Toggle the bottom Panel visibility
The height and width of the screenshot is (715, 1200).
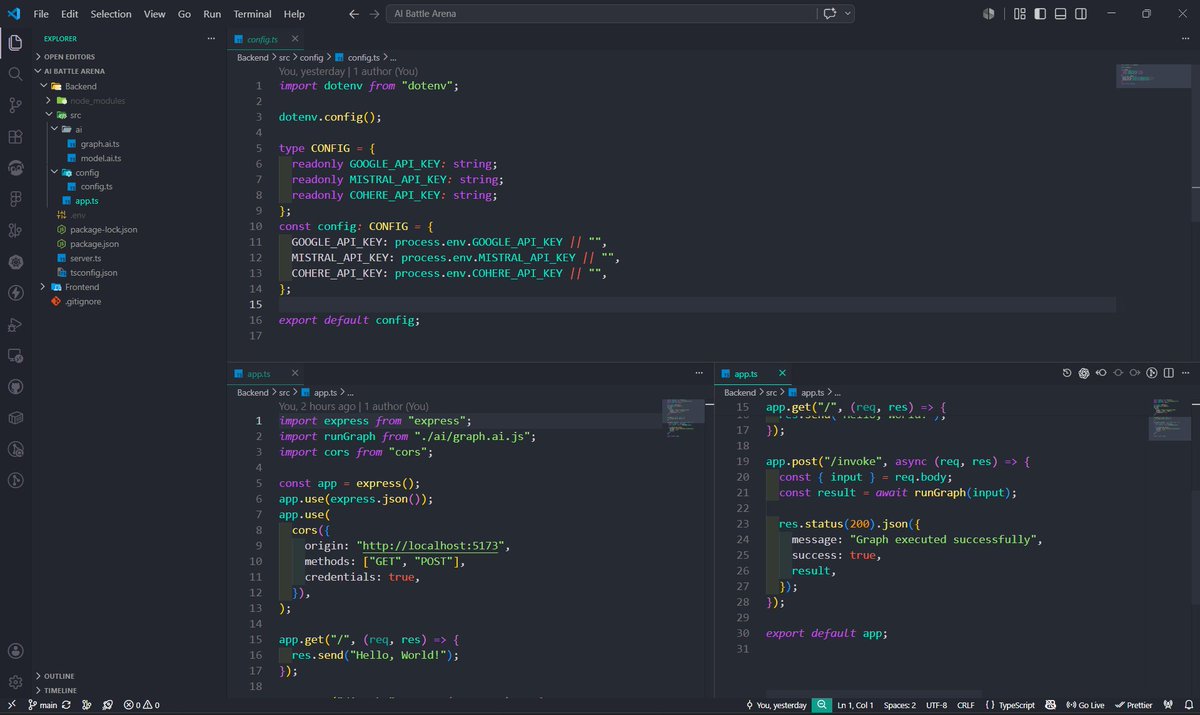(1062, 14)
